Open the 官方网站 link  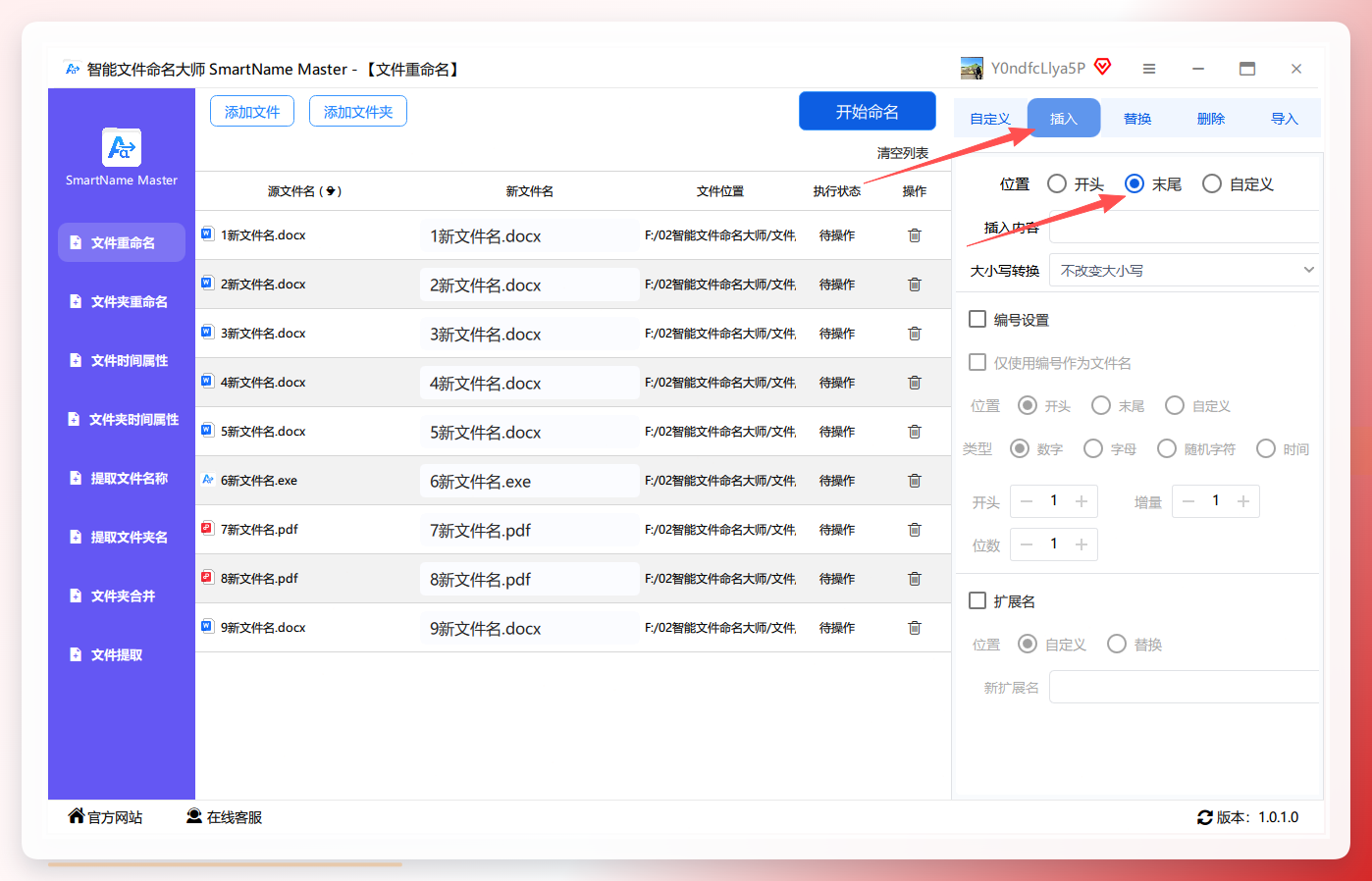coord(105,817)
